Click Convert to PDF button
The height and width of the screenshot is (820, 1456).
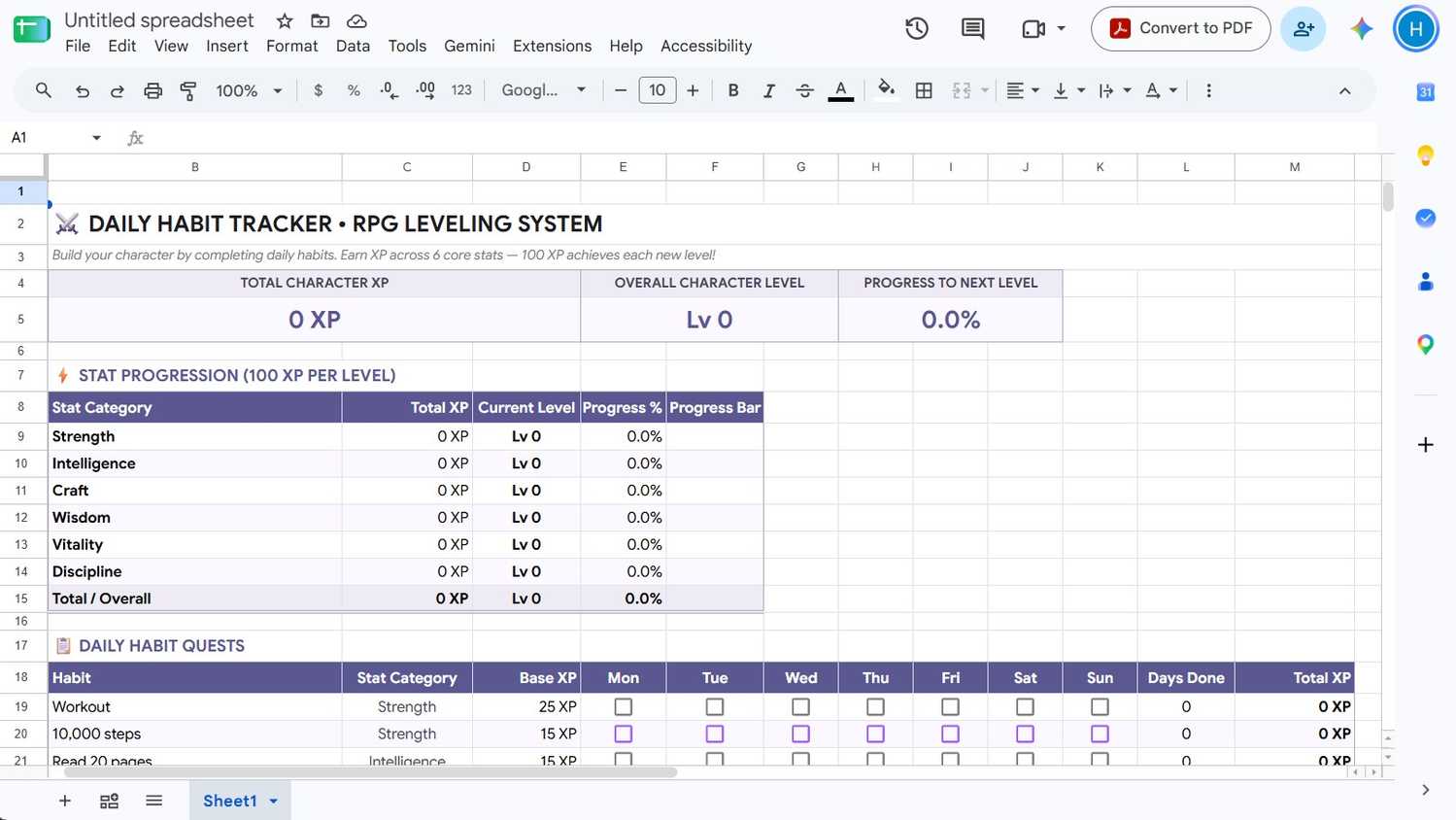1180,28
